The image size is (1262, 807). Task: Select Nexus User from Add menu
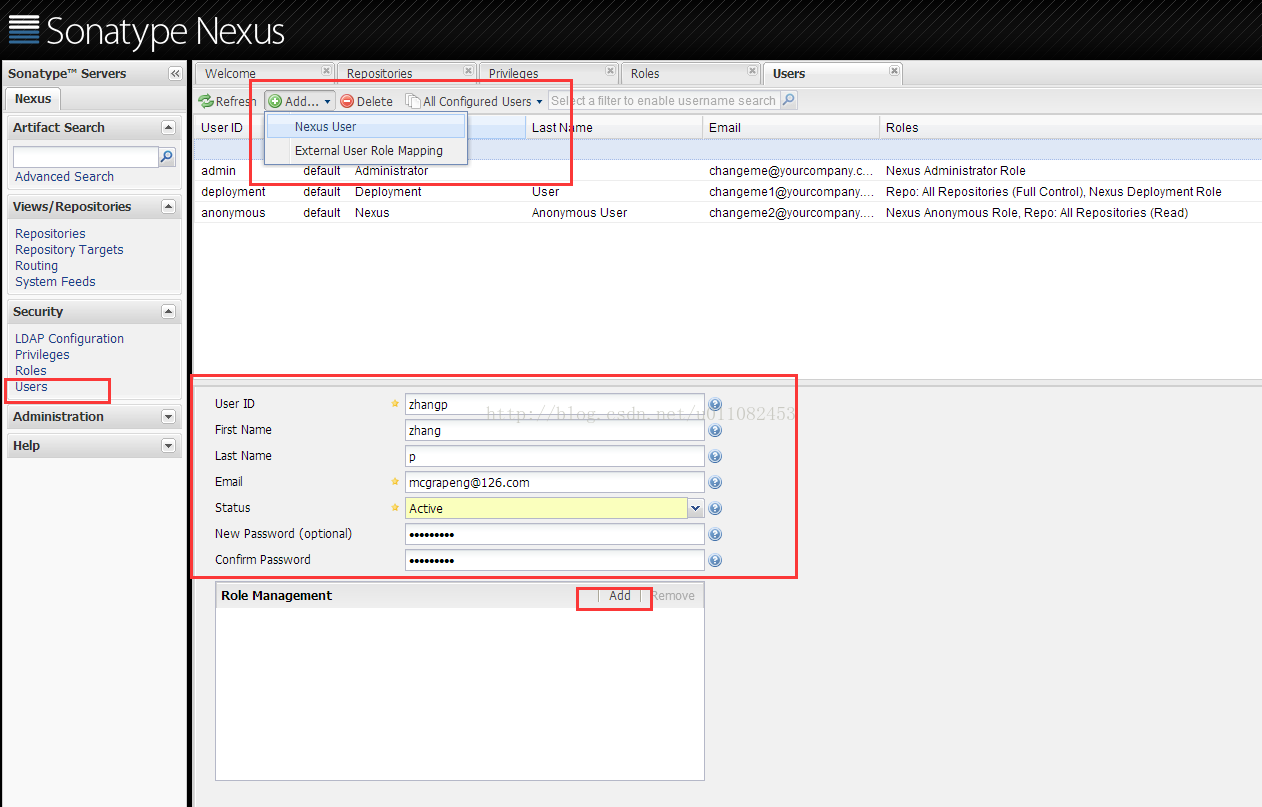point(365,127)
